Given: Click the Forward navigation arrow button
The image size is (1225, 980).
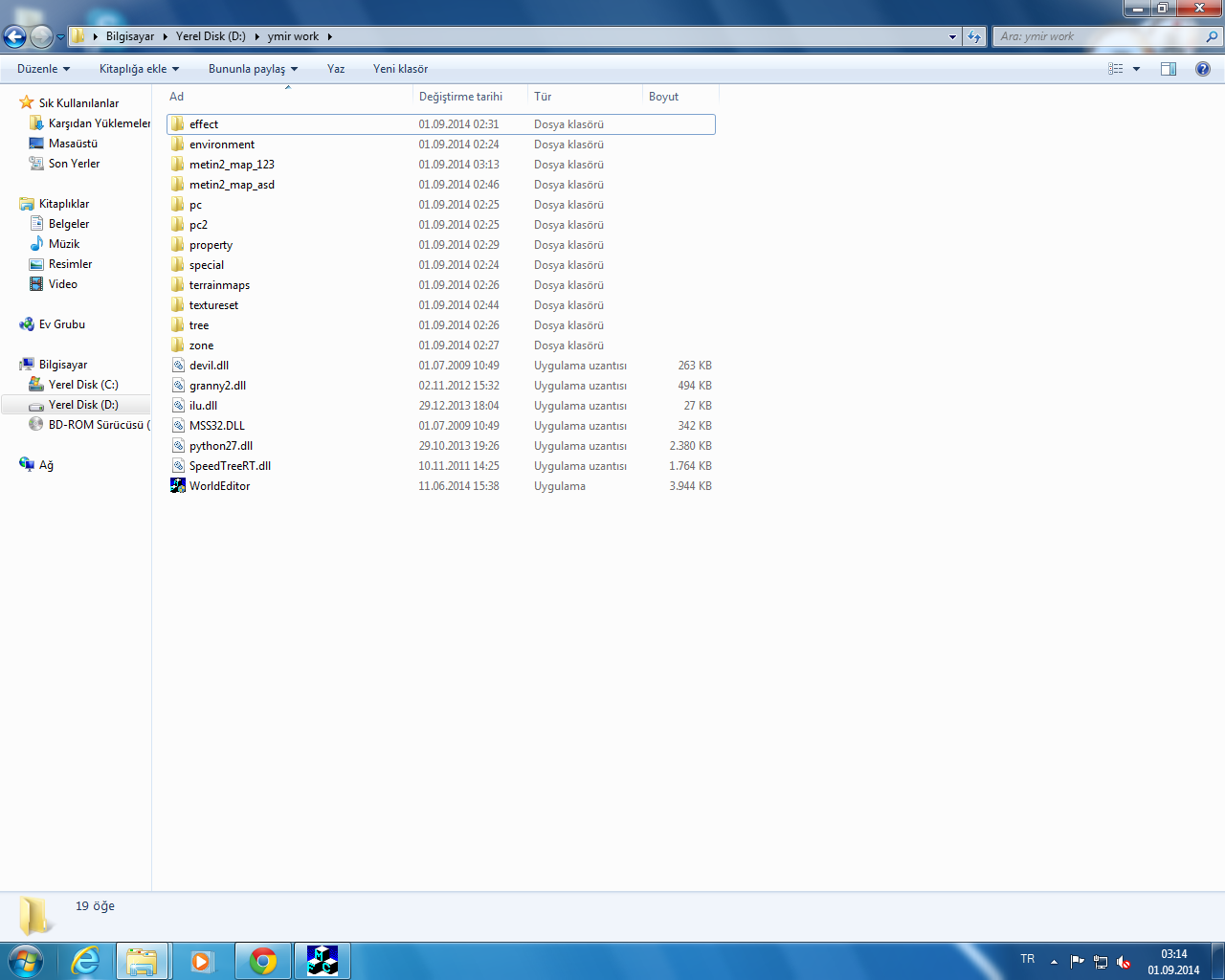Looking at the screenshot, I should point(41,36).
